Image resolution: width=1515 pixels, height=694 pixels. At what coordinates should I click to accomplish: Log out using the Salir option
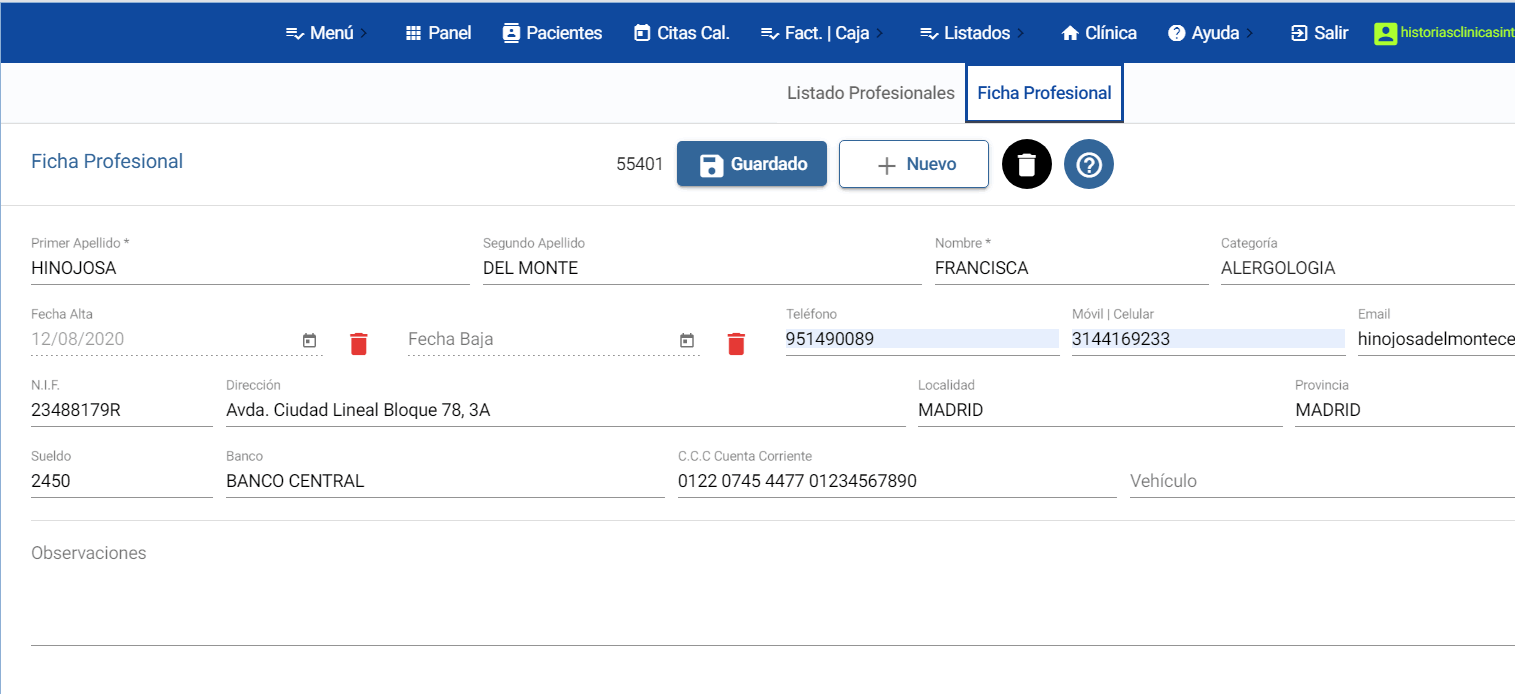point(1319,33)
